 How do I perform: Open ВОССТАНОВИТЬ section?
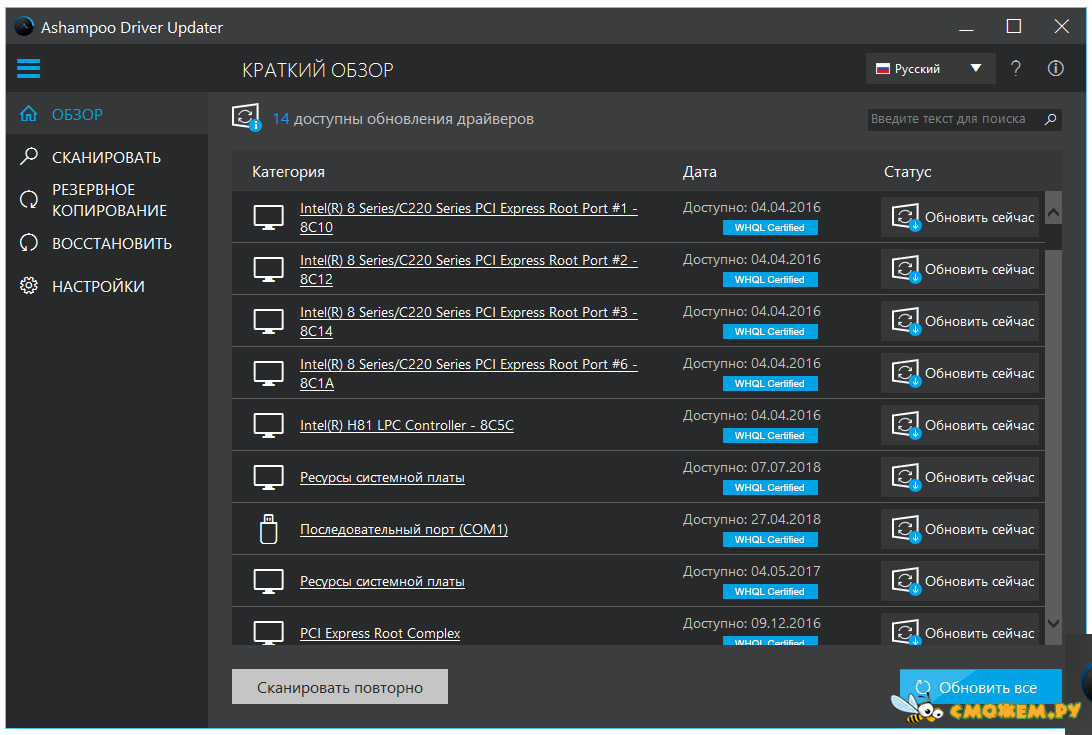click(111, 244)
